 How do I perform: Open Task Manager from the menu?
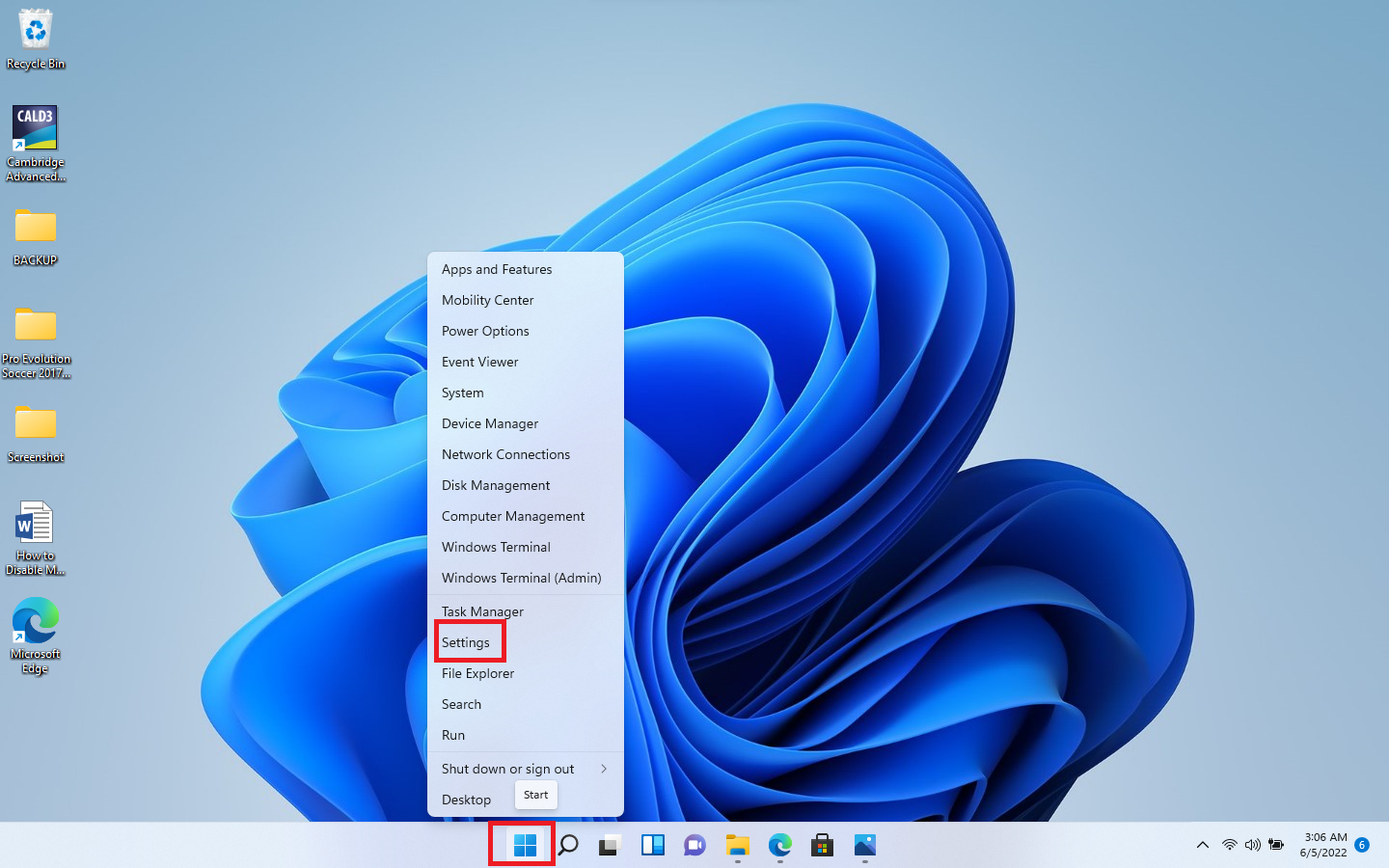tap(526, 611)
